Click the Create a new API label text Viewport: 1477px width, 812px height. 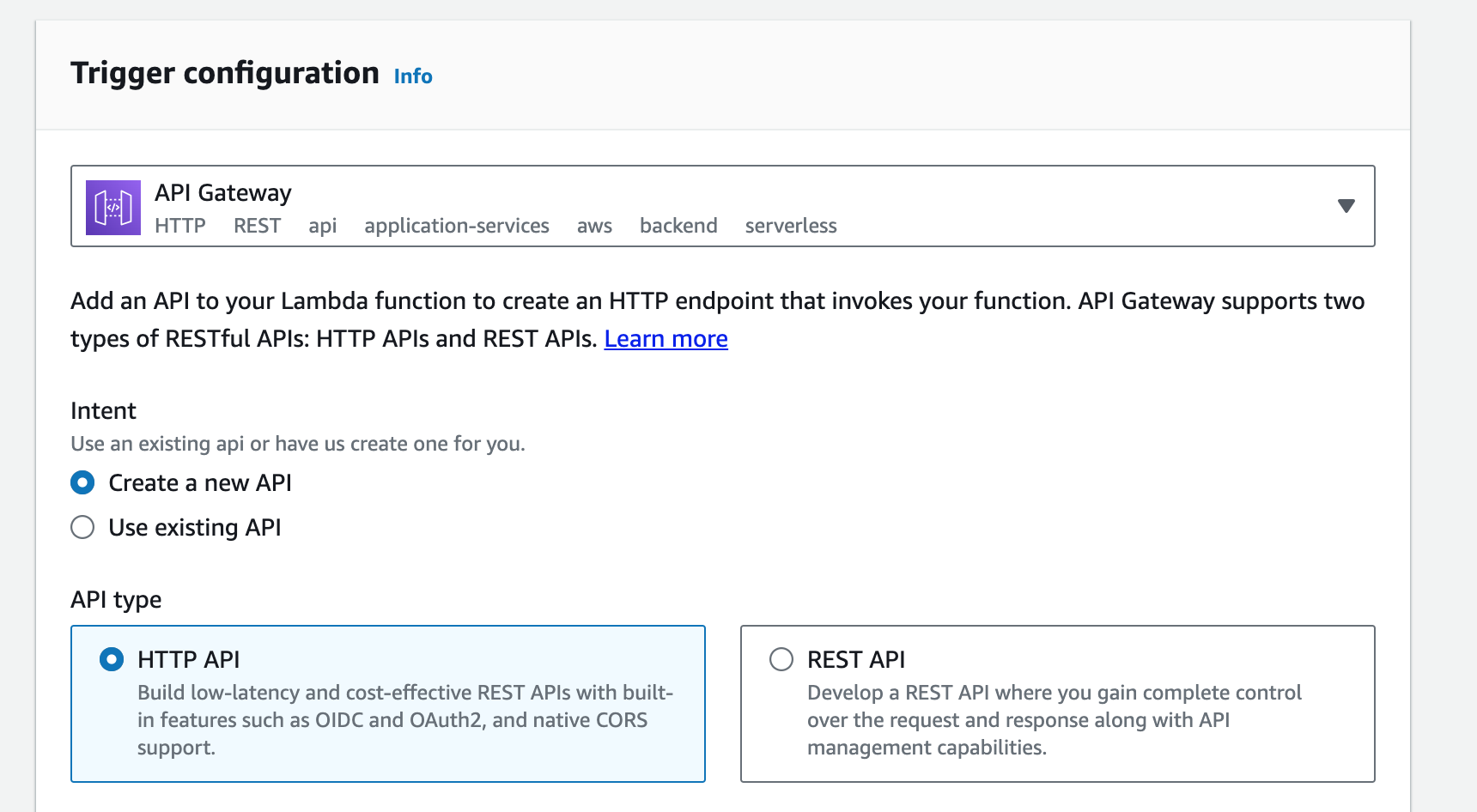[x=200, y=482]
